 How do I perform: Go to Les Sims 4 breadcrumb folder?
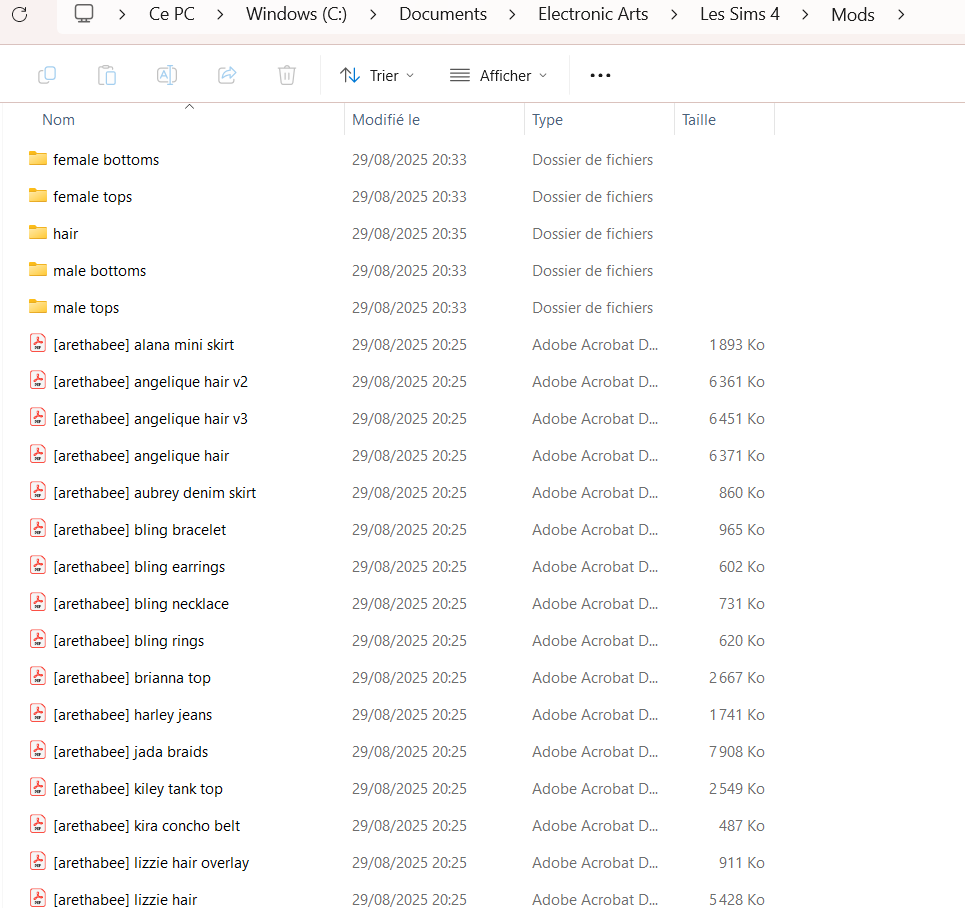point(739,15)
